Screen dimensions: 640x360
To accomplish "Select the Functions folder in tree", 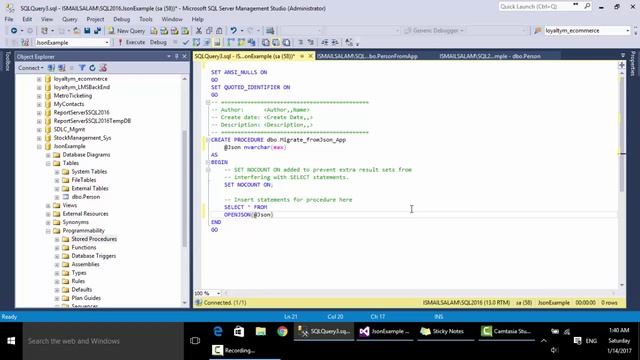I will point(84,247).
